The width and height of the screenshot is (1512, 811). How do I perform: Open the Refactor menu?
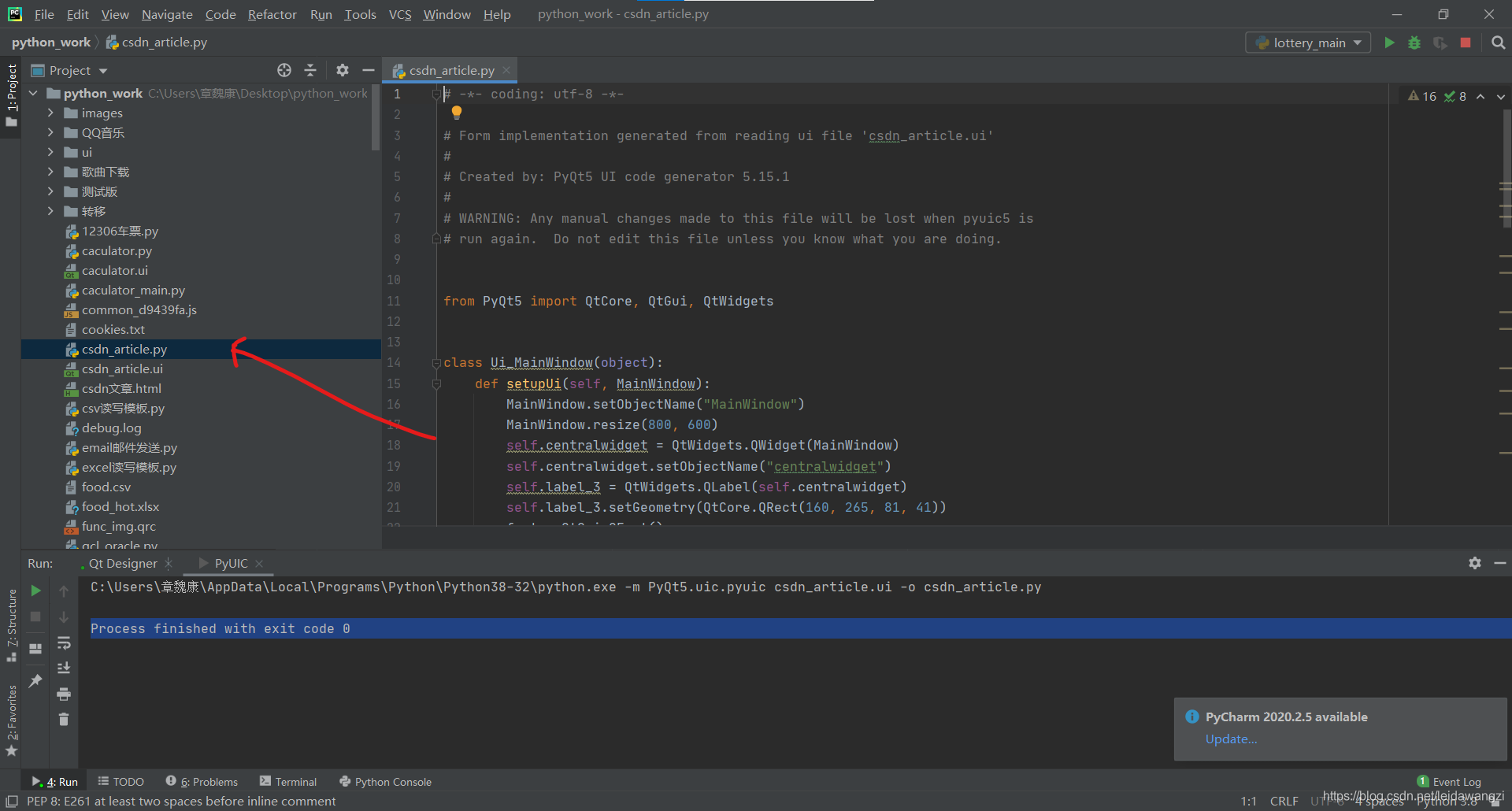click(272, 14)
